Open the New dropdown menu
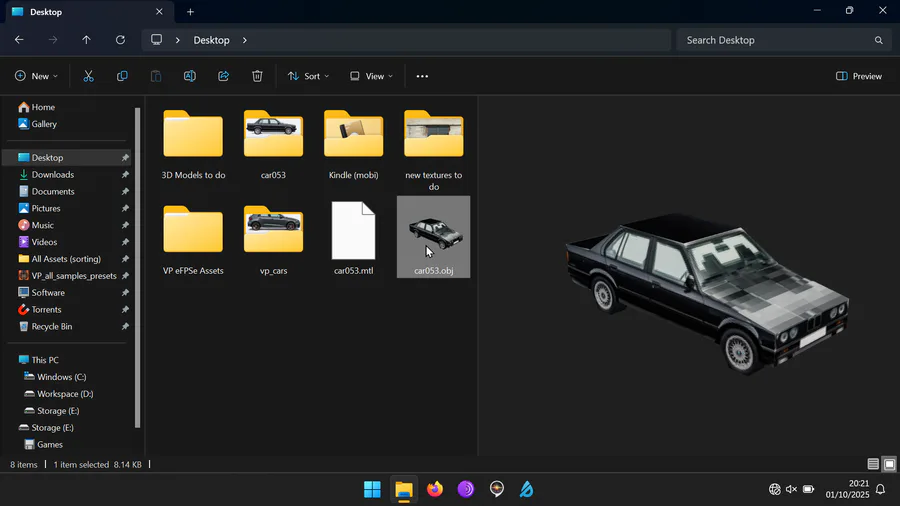Viewport: 900px width, 506px height. click(x=36, y=76)
